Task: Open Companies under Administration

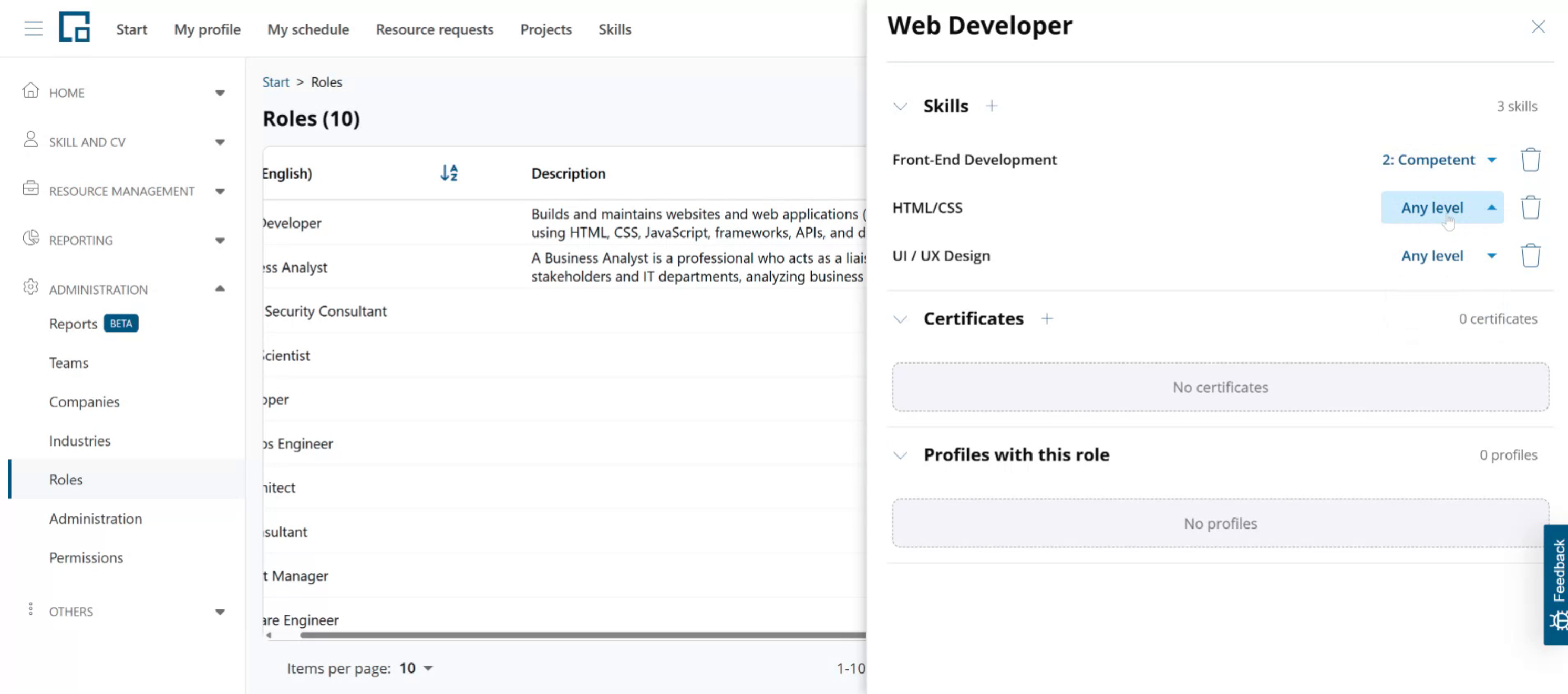Action: [x=85, y=402]
